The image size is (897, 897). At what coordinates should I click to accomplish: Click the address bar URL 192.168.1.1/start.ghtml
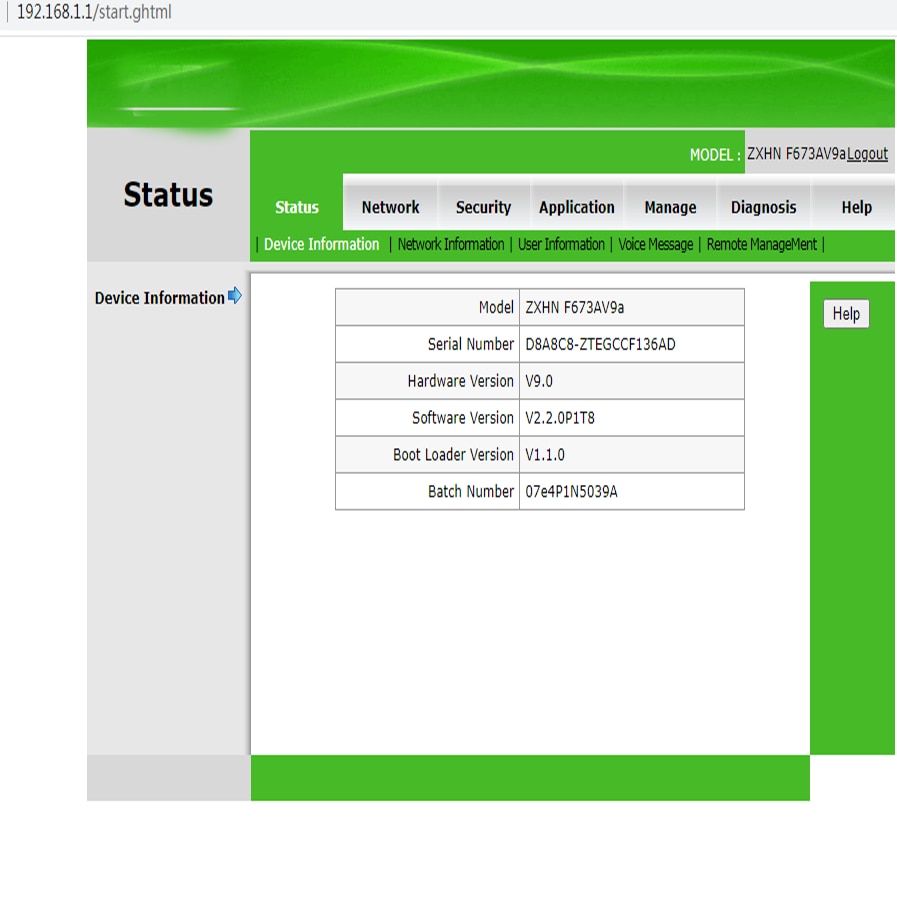(x=94, y=12)
